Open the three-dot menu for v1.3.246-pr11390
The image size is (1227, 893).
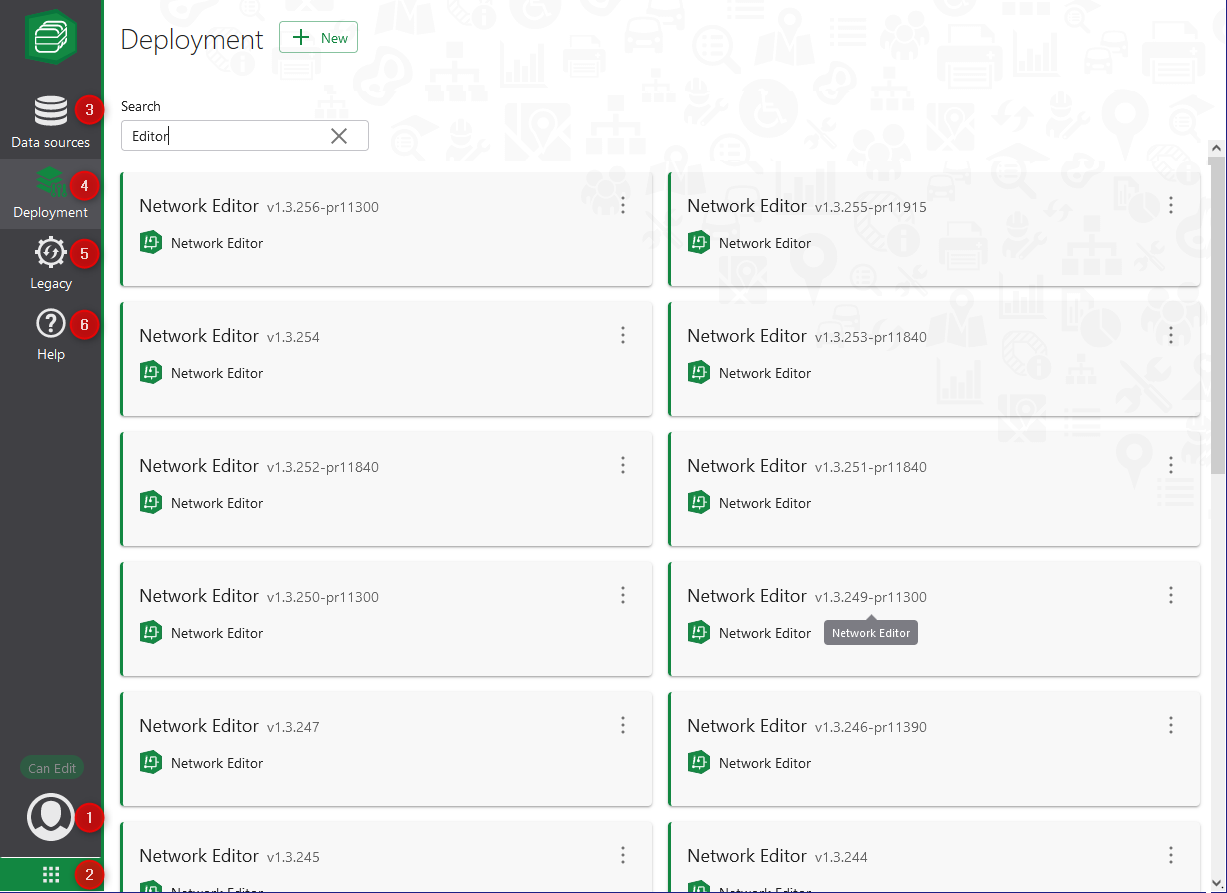(1171, 725)
